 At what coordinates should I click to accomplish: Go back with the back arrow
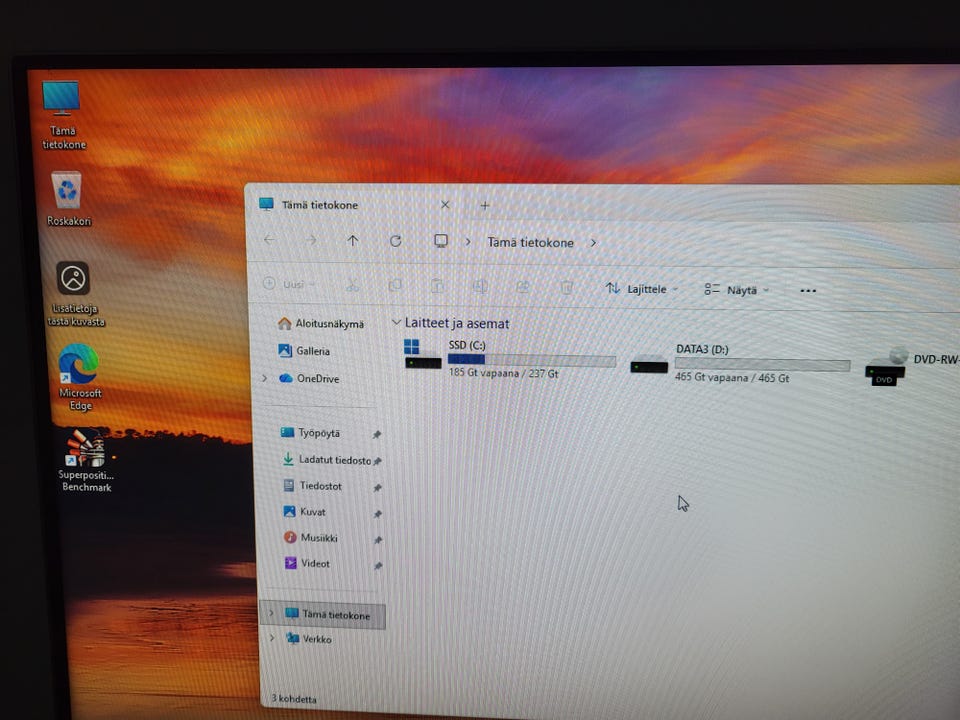(x=269, y=240)
